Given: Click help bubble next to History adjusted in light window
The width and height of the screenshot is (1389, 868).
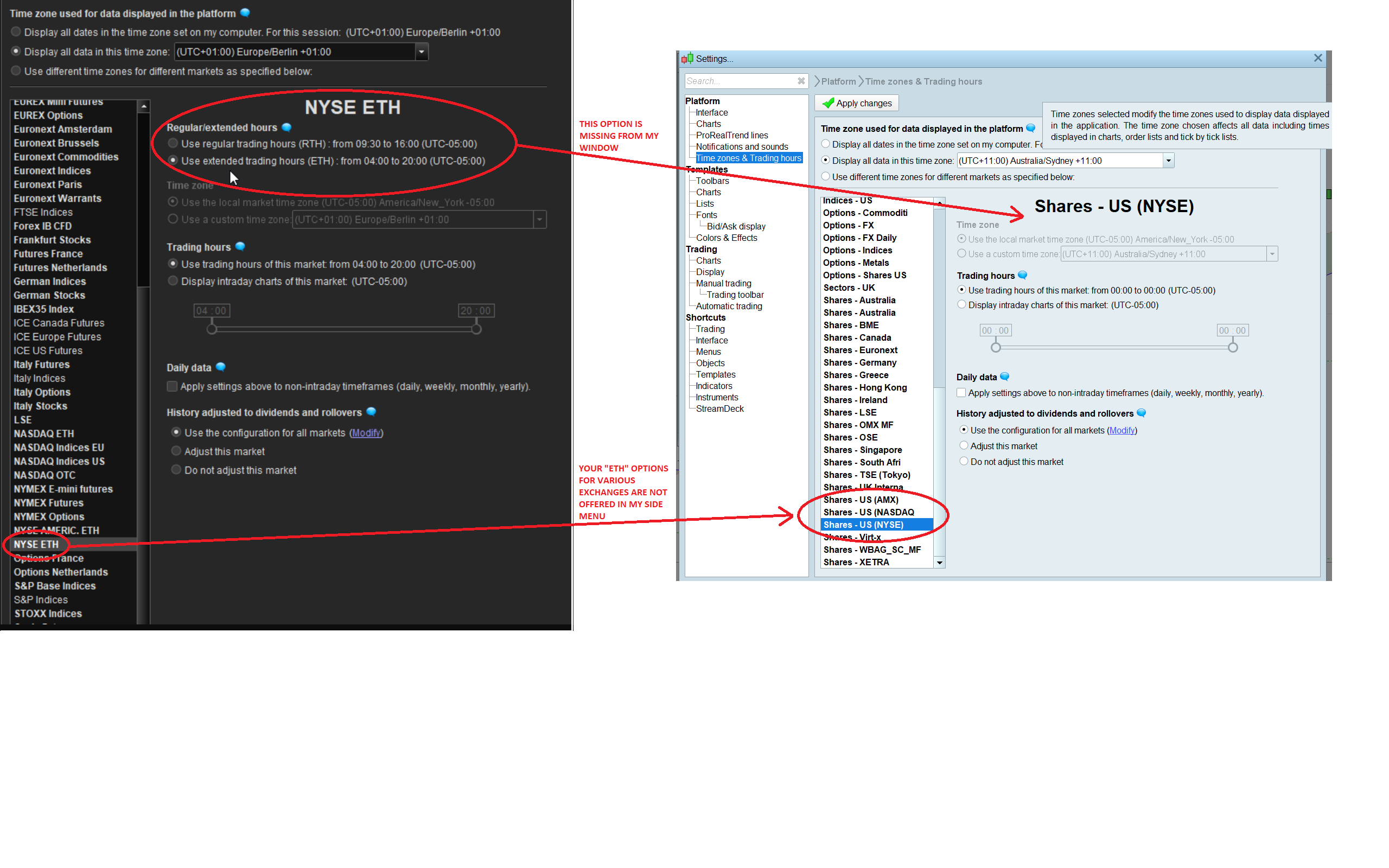Looking at the screenshot, I should coord(1141,413).
